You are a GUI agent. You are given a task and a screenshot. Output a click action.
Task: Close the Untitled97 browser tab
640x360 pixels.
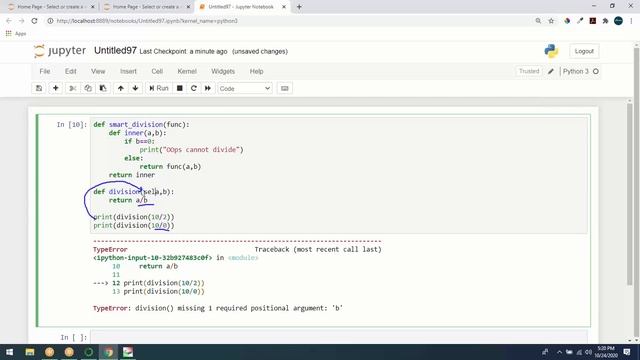(x=284, y=7)
